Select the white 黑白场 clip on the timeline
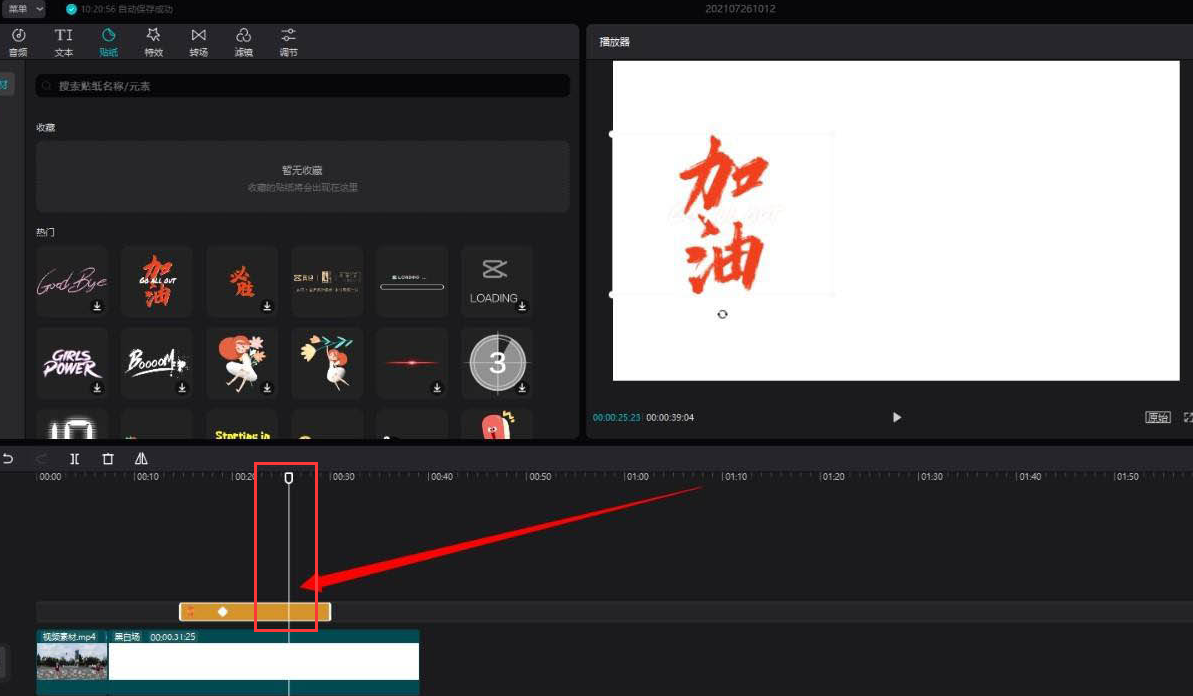 coord(264,662)
